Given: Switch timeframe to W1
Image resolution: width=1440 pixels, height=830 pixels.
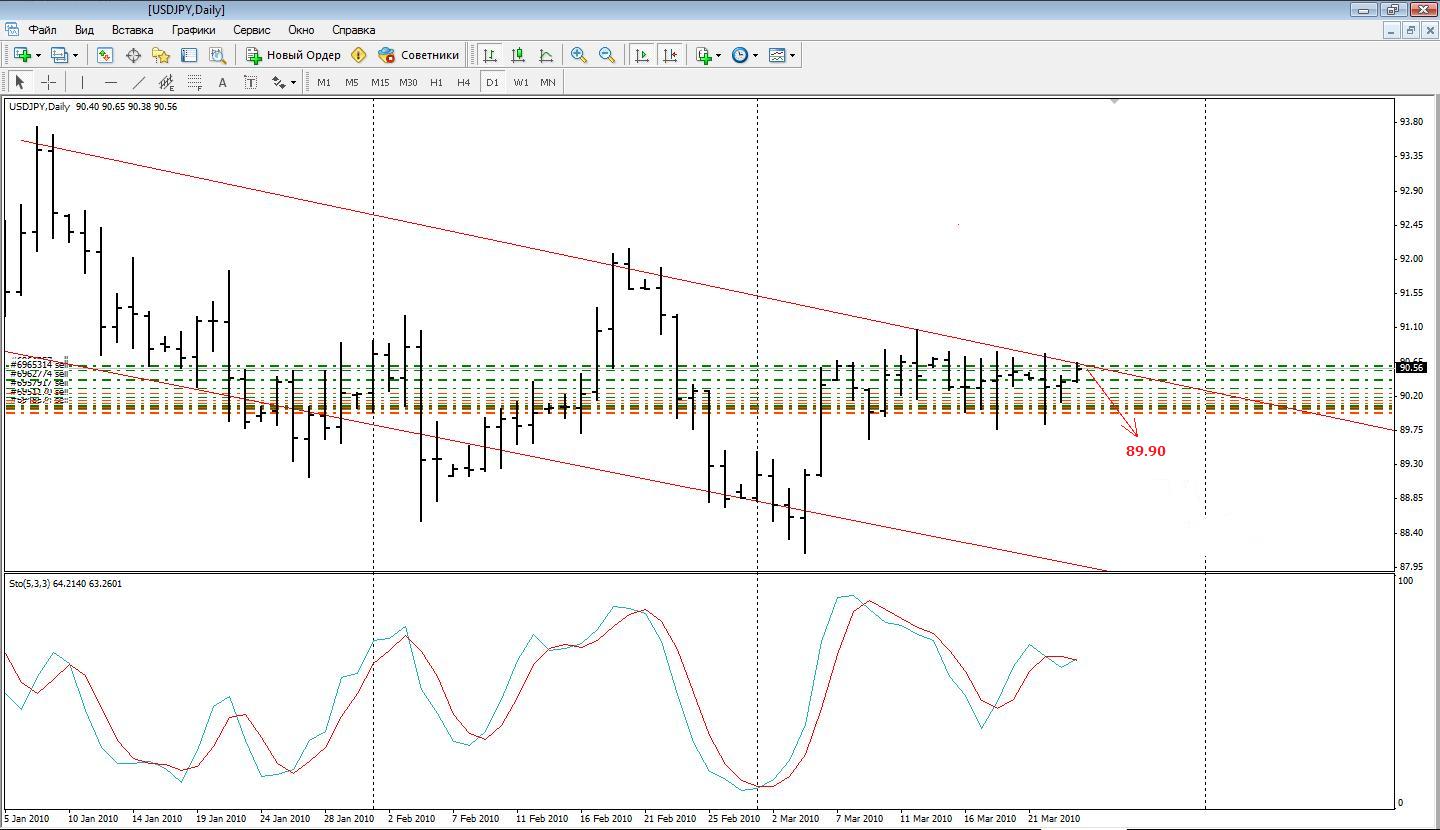Looking at the screenshot, I should 521,82.
